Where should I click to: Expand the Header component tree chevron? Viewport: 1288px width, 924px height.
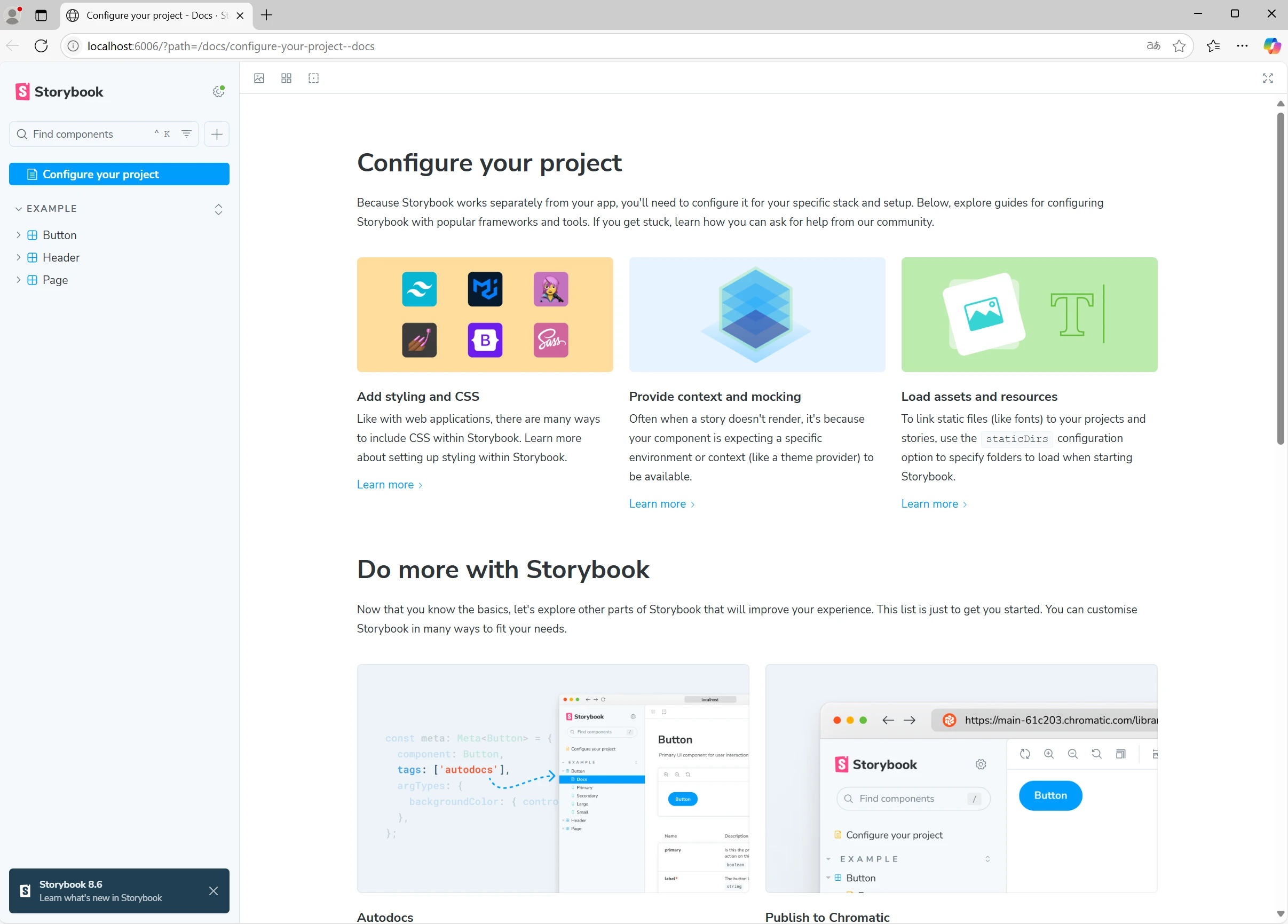point(18,257)
